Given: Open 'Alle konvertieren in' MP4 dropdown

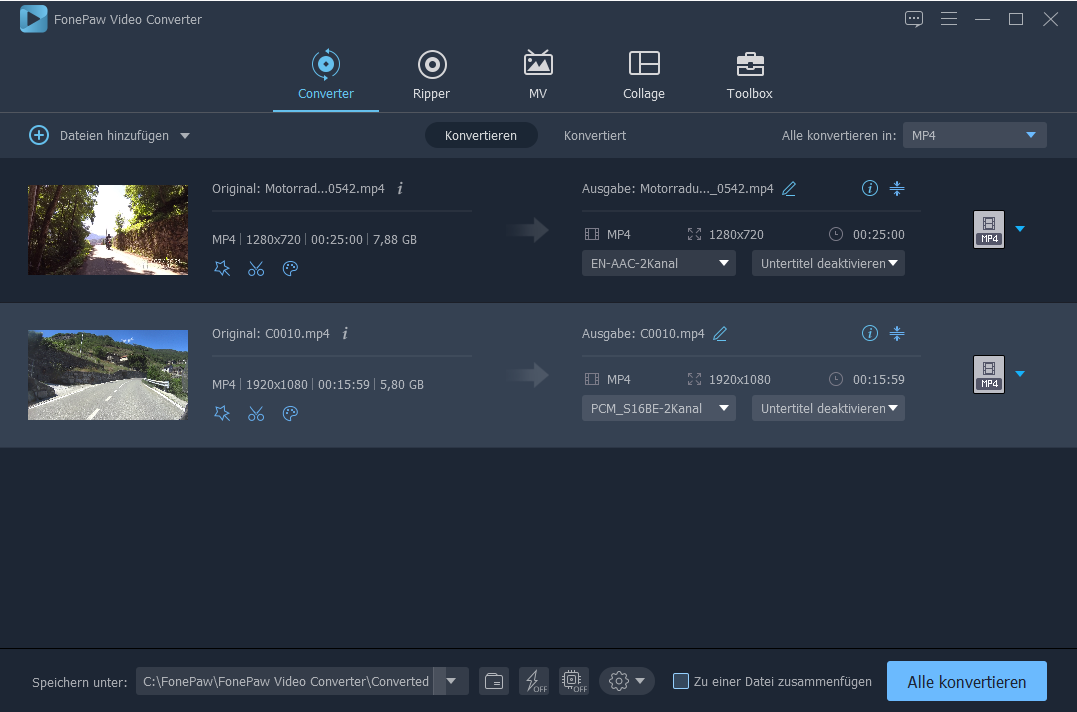Looking at the screenshot, I should coord(974,135).
